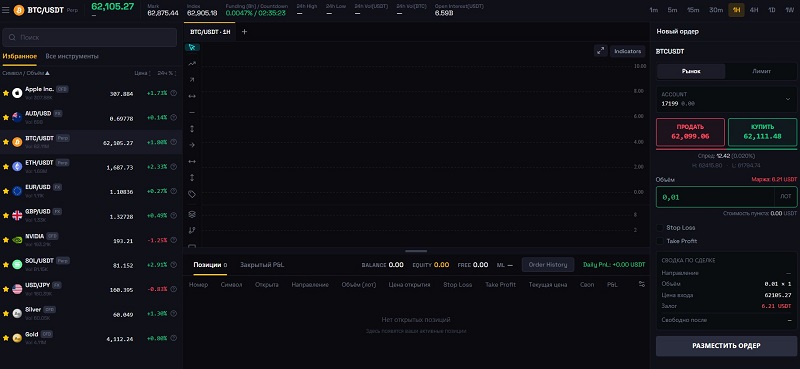800x369 pixels.
Task: Open the Indicators menu
Action: tap(628, 51)
